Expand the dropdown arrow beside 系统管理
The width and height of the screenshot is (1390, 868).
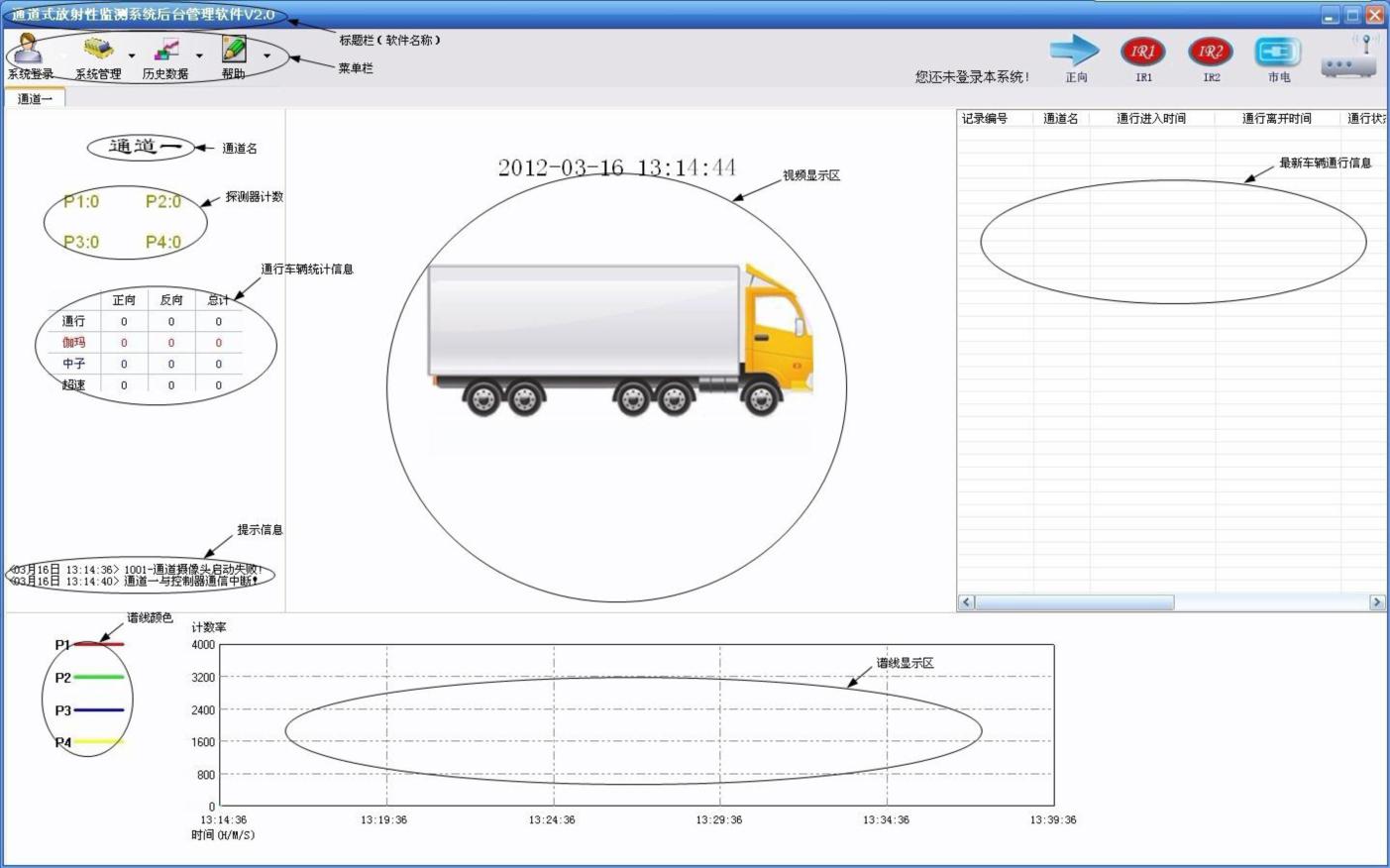[x=132, y=56]
